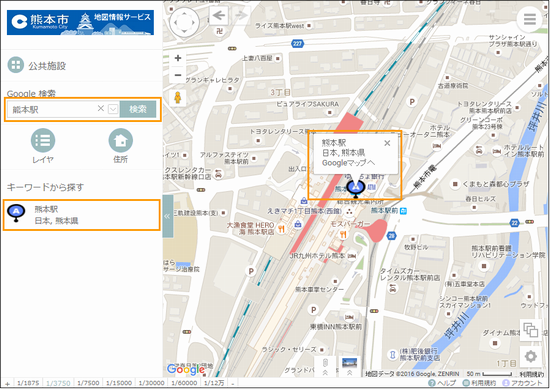Click the モスバーガー restaurant marker
The image size is (550, 389).
tap(343, 234)
